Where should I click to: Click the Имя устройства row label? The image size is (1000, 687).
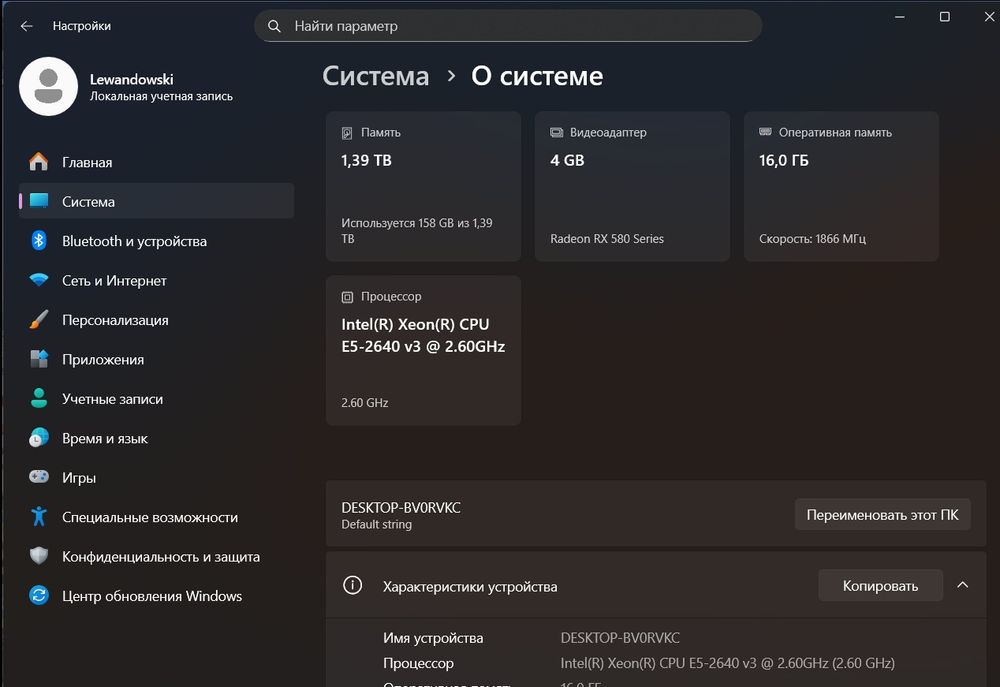click(433, 638)
